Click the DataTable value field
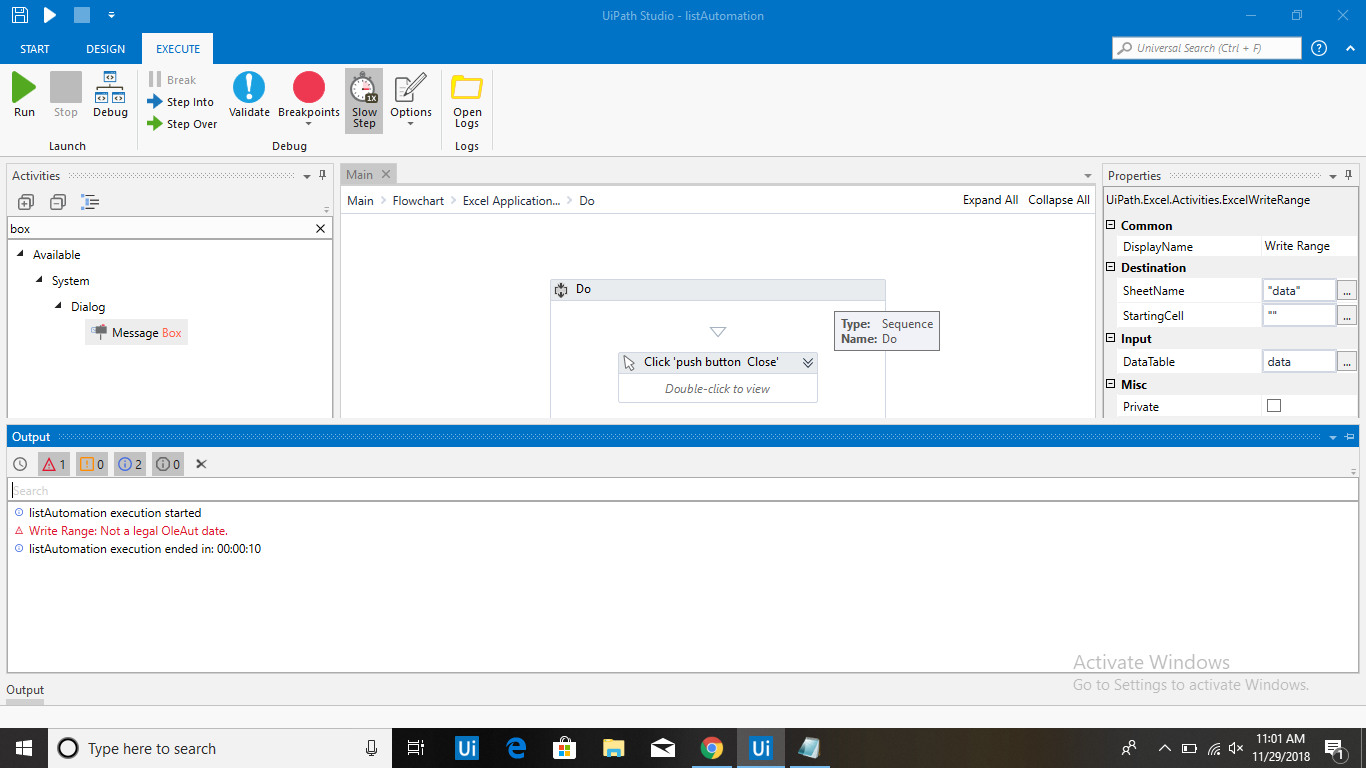1366x768 pixels. click(x=1299, y=362)
